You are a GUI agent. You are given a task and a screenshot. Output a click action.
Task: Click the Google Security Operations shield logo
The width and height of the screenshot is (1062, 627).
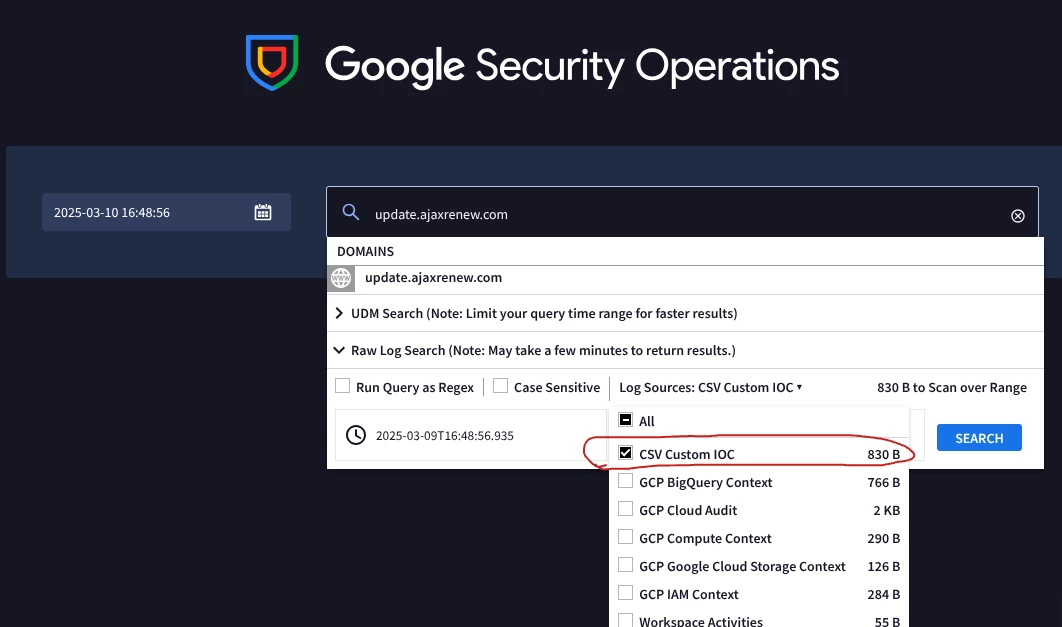tap(272, 62)
